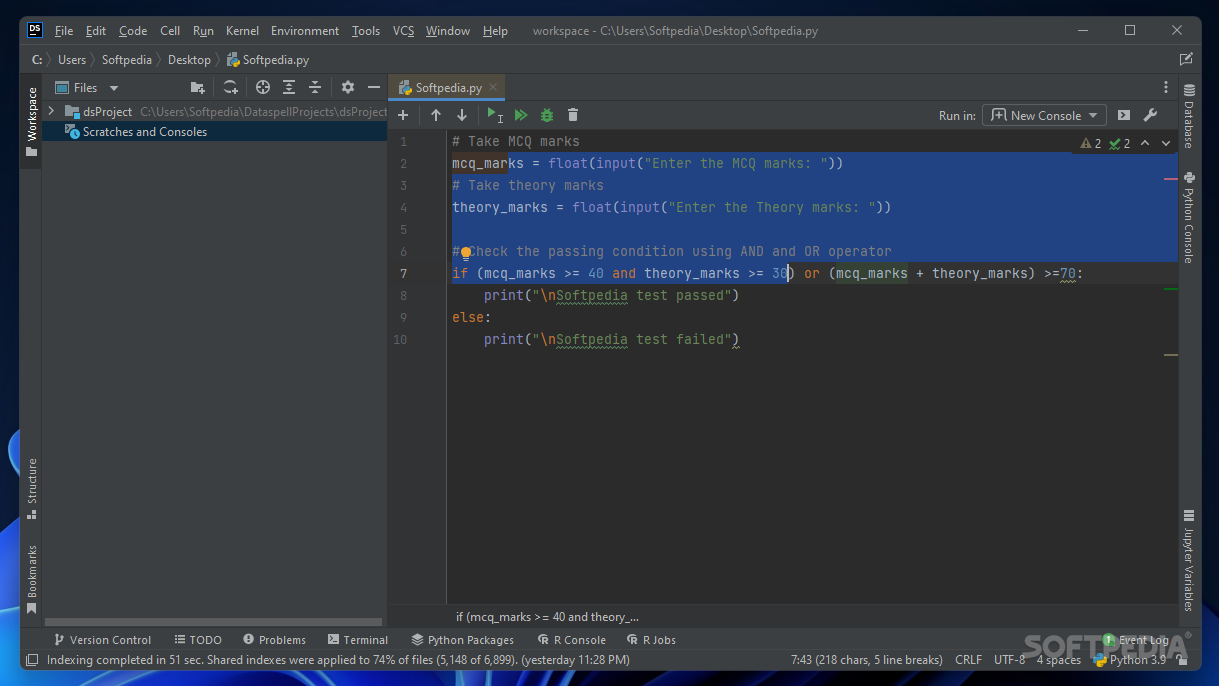Click the breadcrumb 'if (mcq_marks >= 40 and theory_...'
1219x686 pixels.
pyautogui.click(x=547, y=617)
